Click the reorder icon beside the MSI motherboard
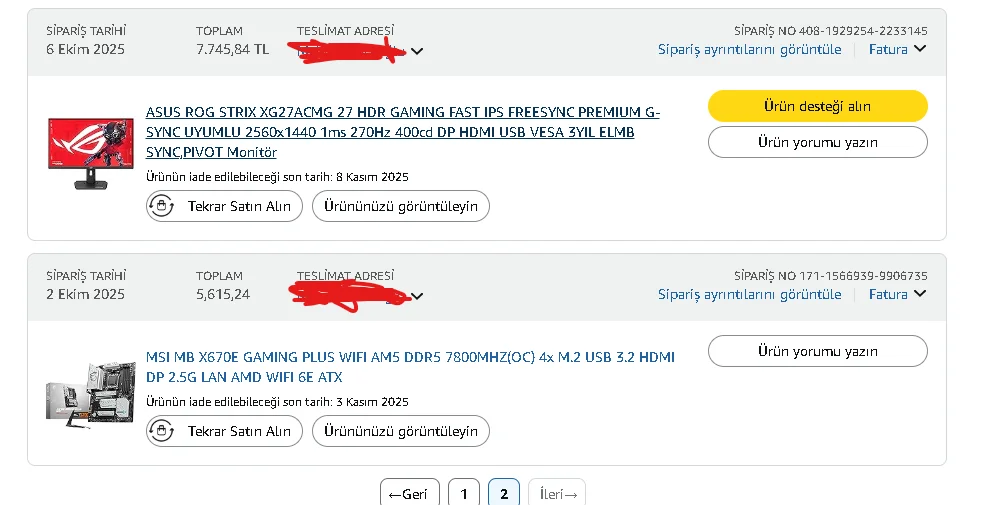 click(x=163, y=432)
